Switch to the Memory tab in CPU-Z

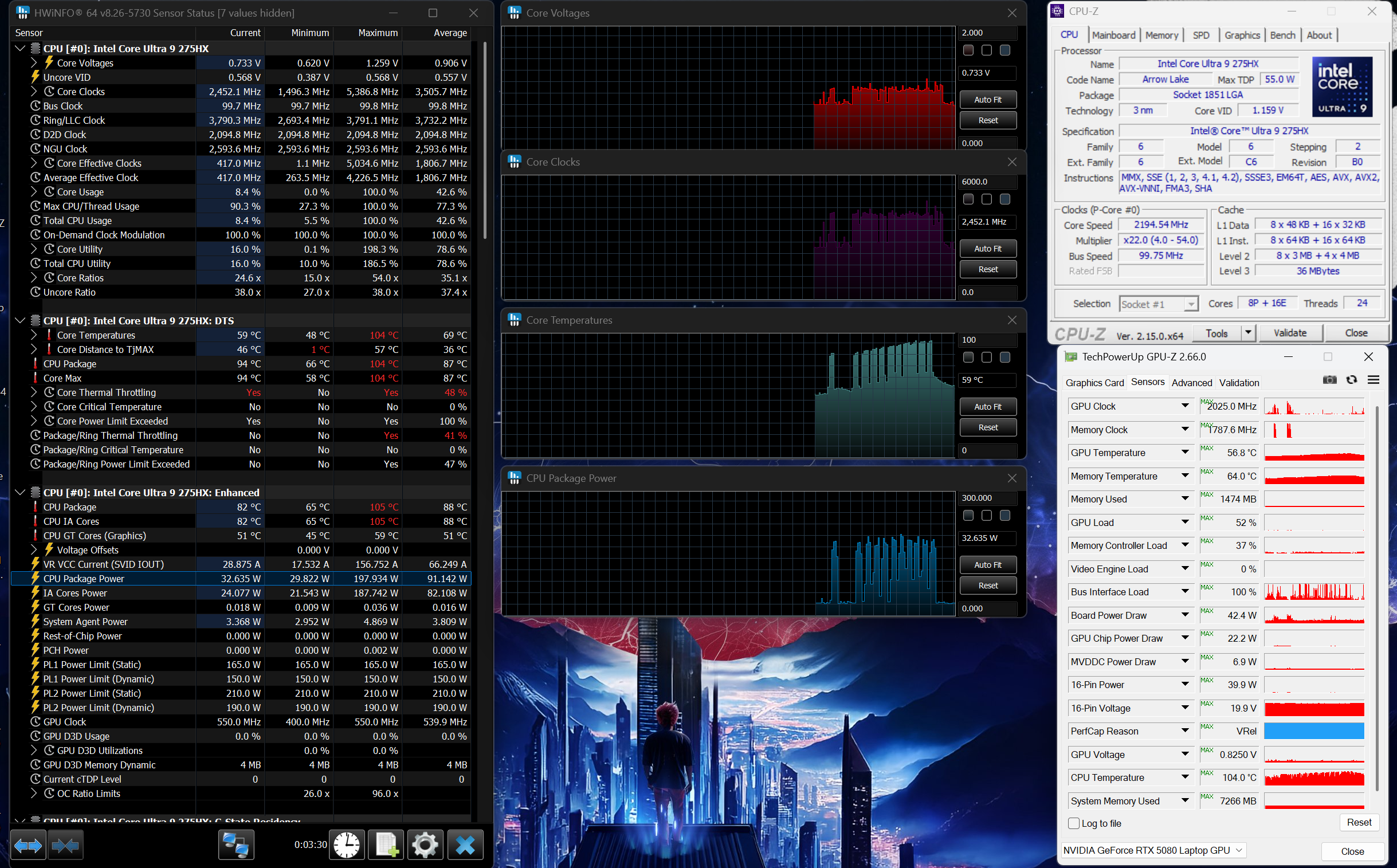click(x=1161, y=35)
